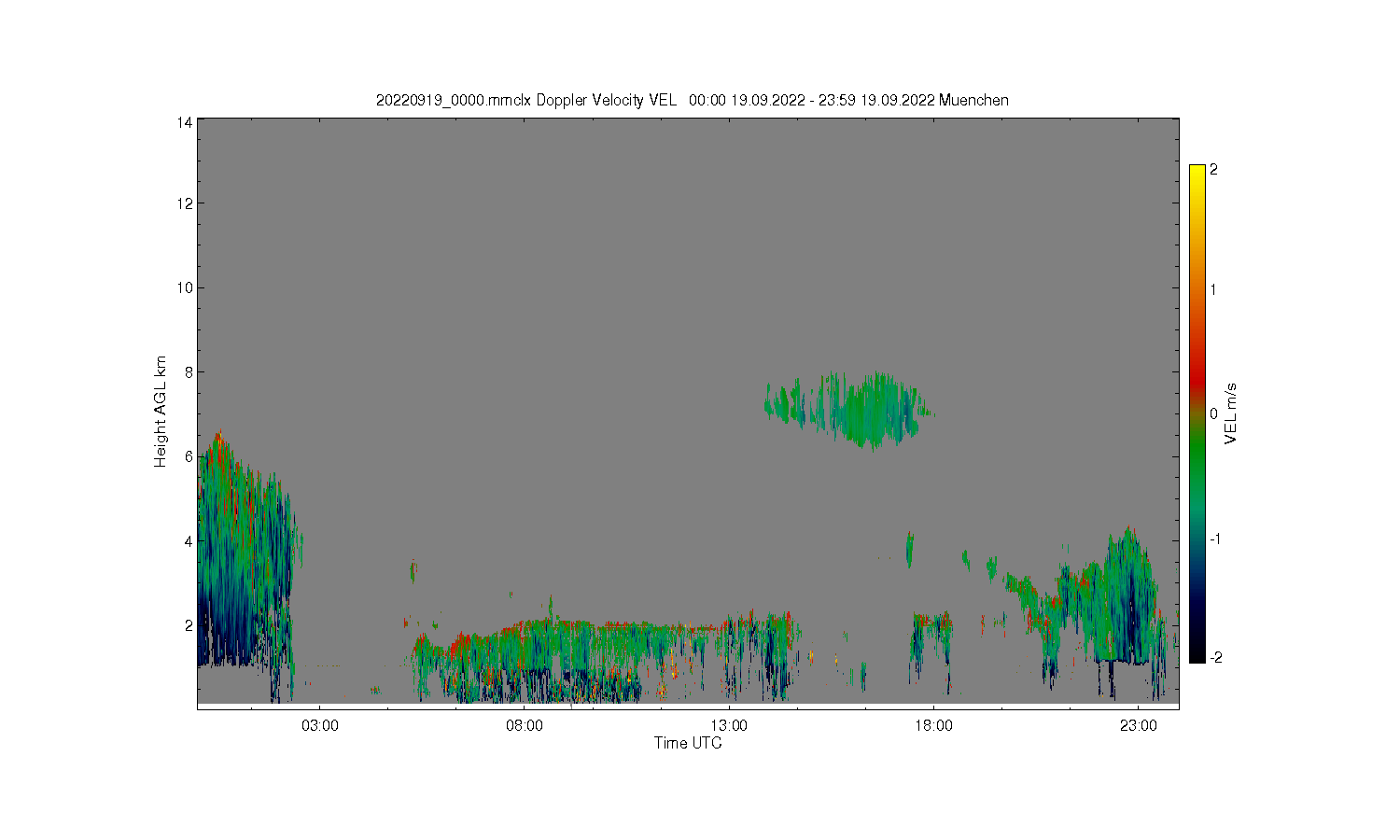Click the 'VEL m/s' colorbar label
1400x840 pixels.
[1231, 413]
